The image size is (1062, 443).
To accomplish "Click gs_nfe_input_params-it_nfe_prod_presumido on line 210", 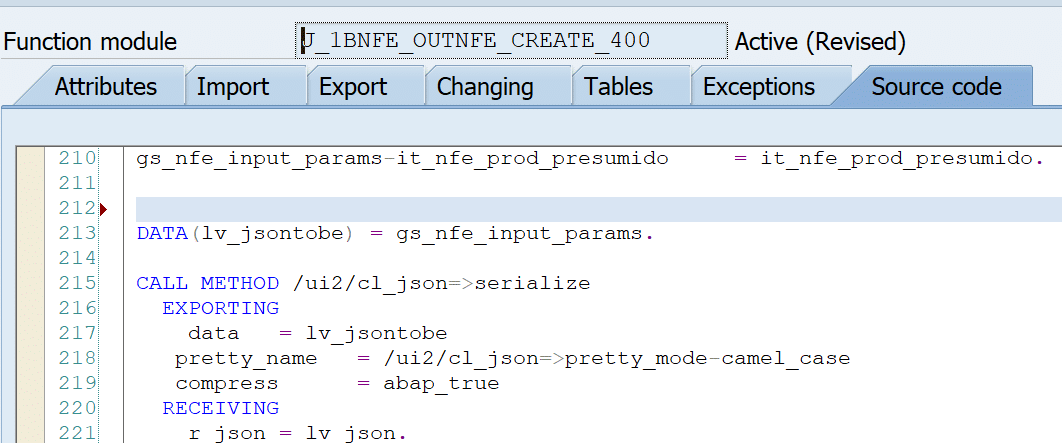I will (402, 160).
